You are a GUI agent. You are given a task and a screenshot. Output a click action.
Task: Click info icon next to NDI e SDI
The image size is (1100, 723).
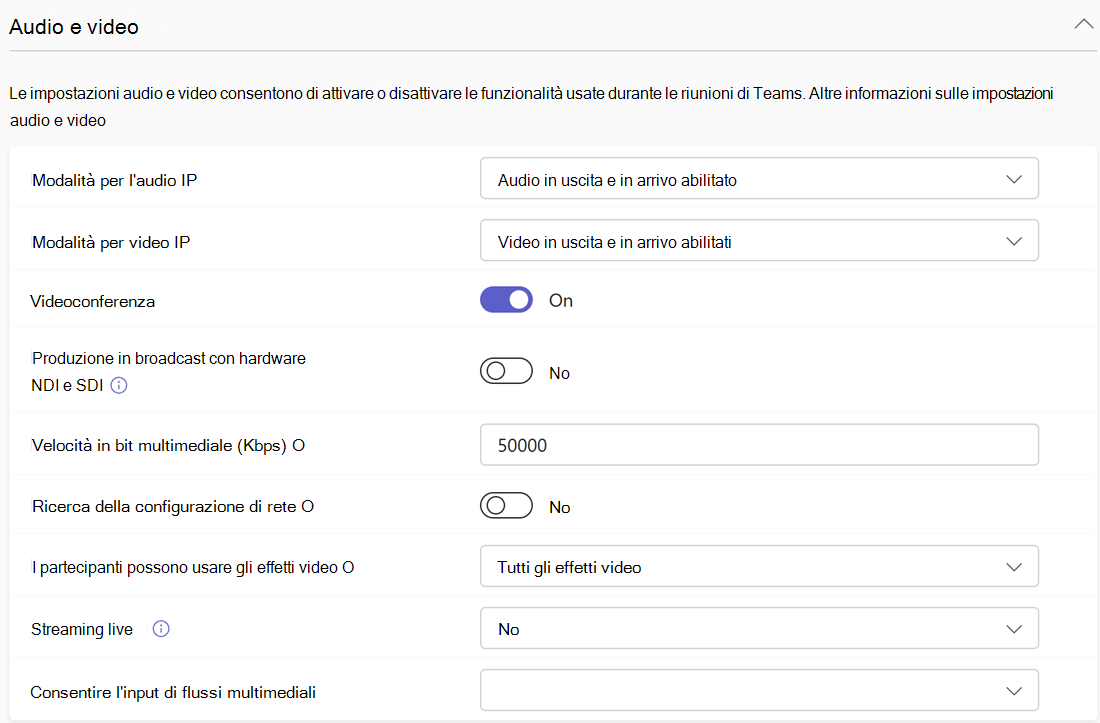(x=119, y=385)
